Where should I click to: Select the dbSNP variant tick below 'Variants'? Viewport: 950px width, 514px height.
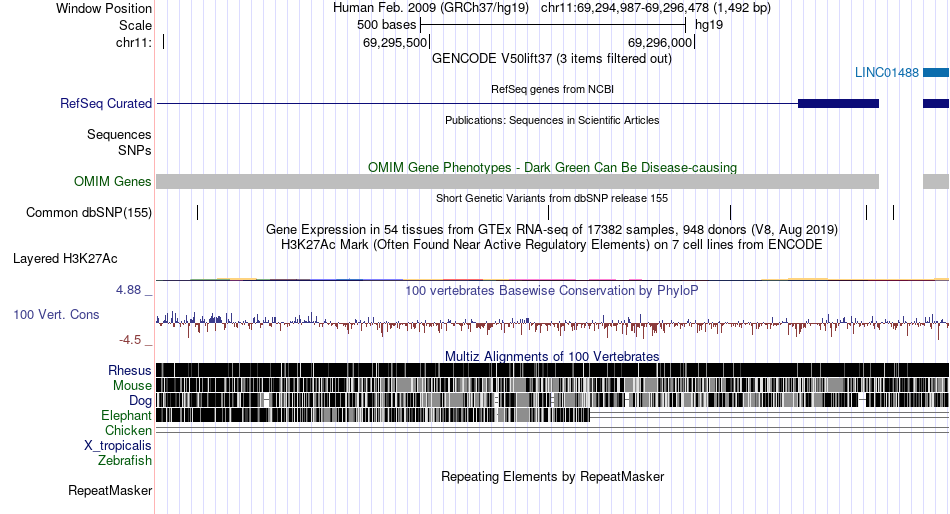coord(548,212)
